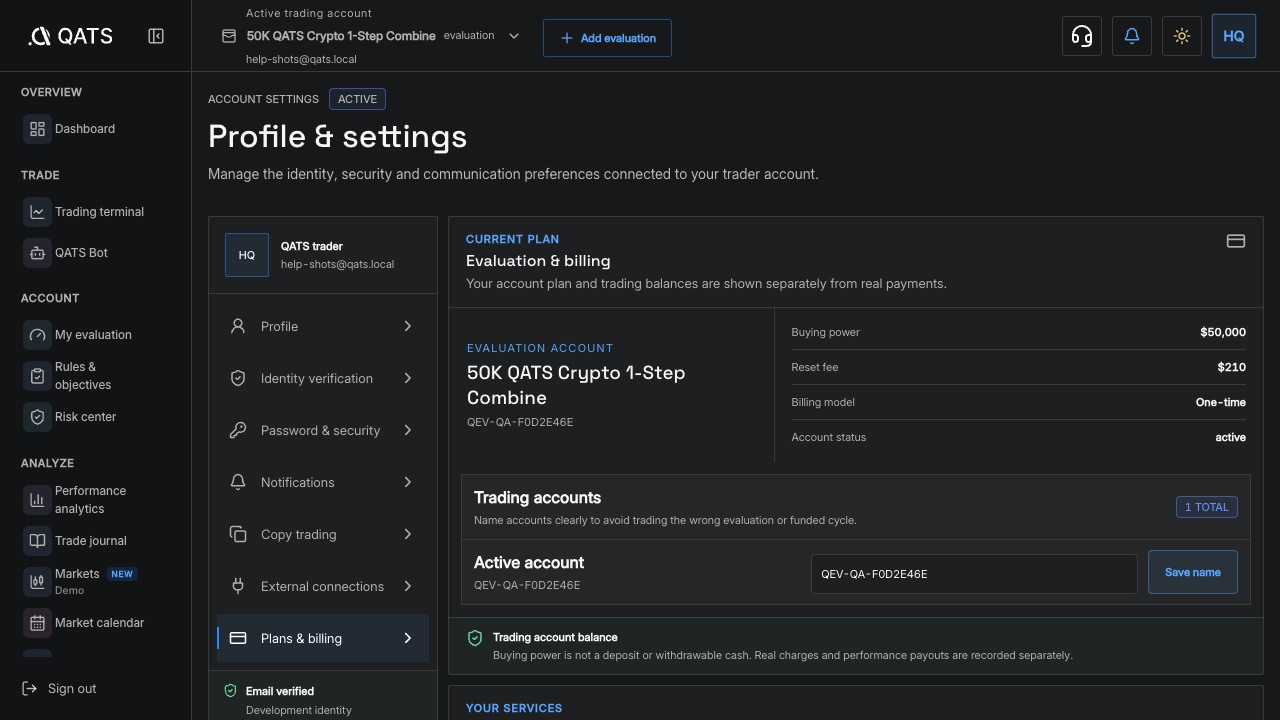Open Profile settings section
This screenshot has height=720, width=1280.
(x=323, y=326)
